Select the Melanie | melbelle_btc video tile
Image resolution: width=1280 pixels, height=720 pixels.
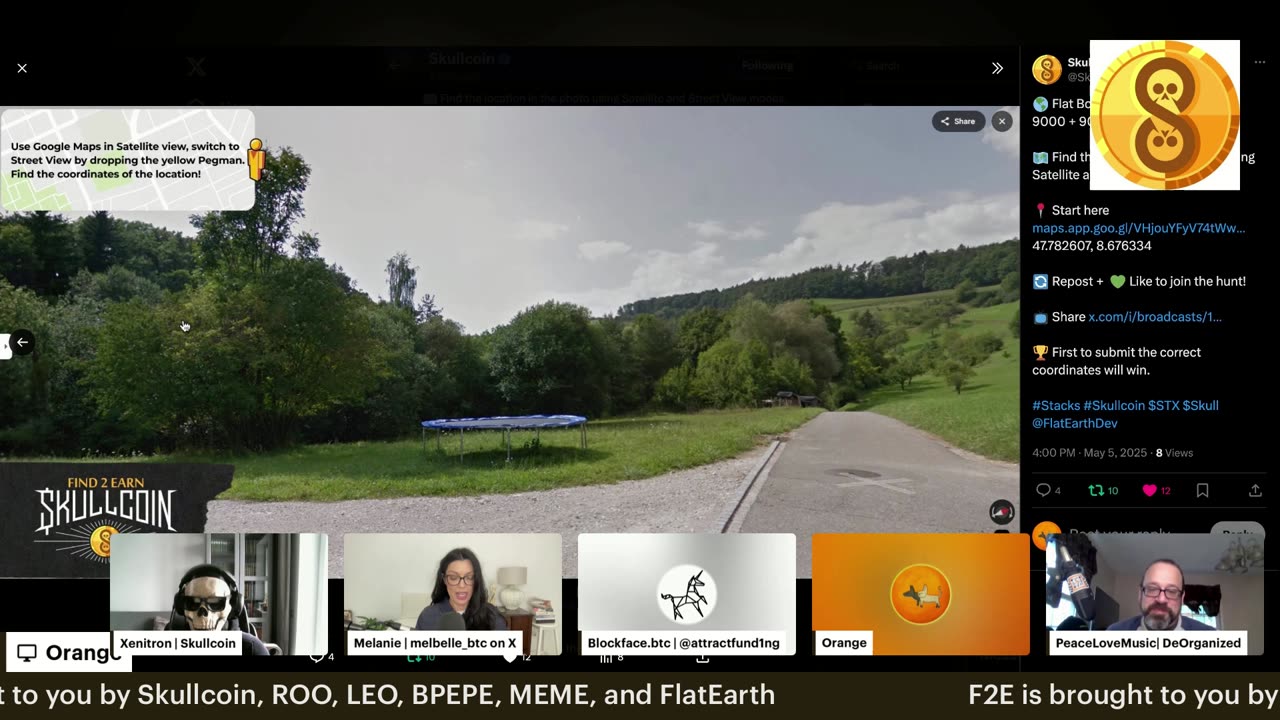pyautogui.click(x=452, y=594)
